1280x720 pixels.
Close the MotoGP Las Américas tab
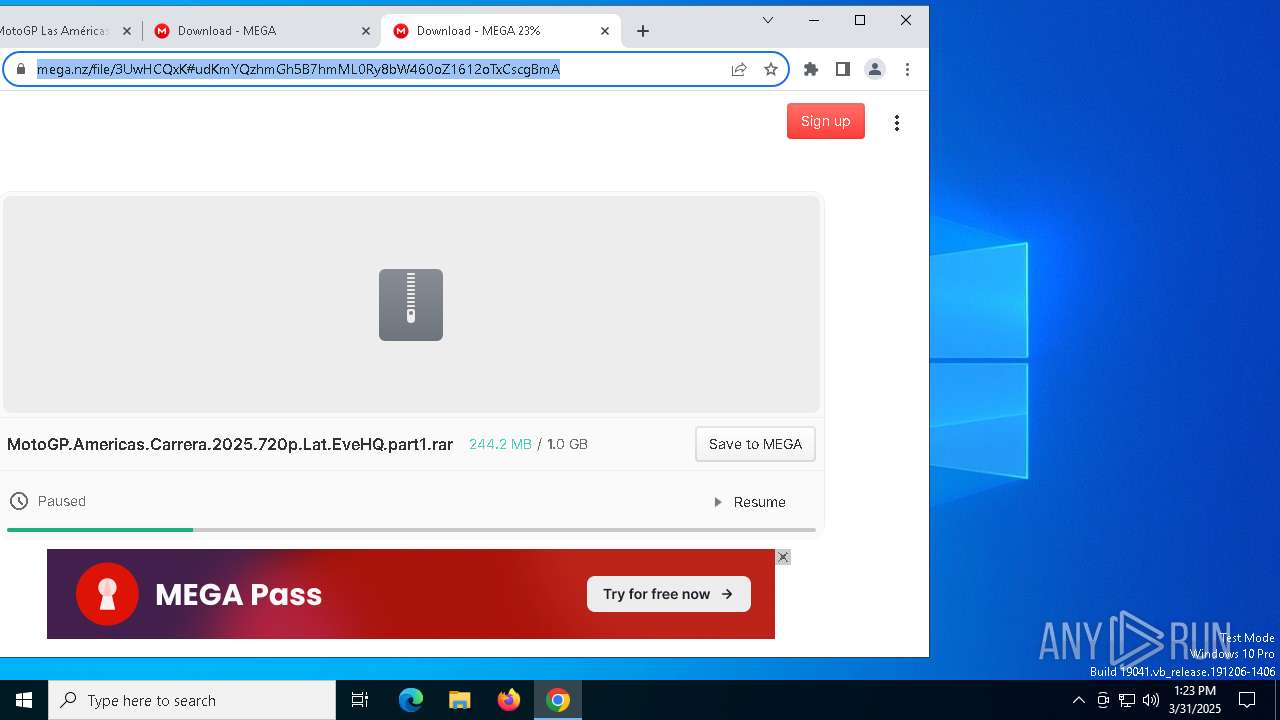pos(127,31)
